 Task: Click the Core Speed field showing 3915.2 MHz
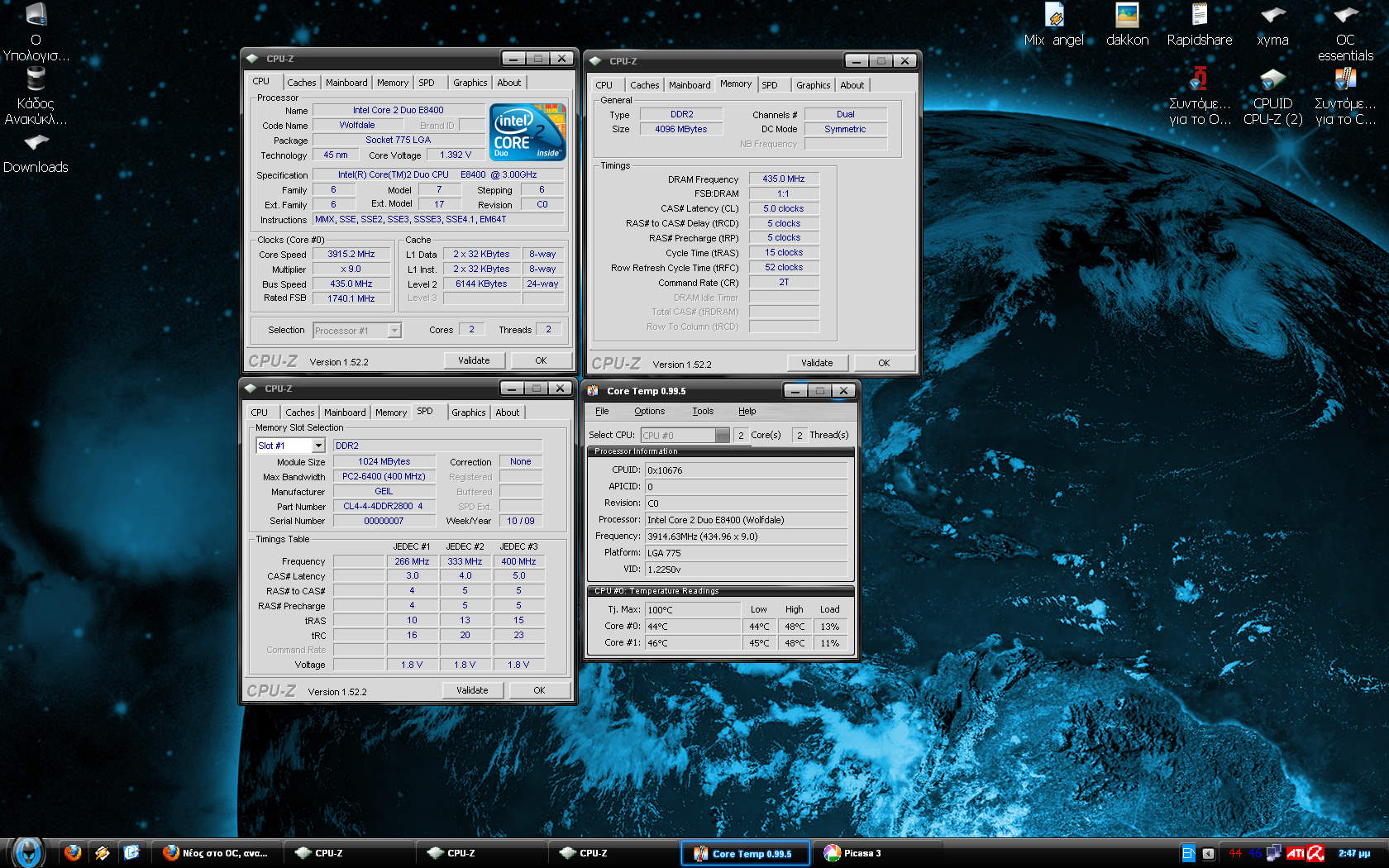click(x=351, y=255)
